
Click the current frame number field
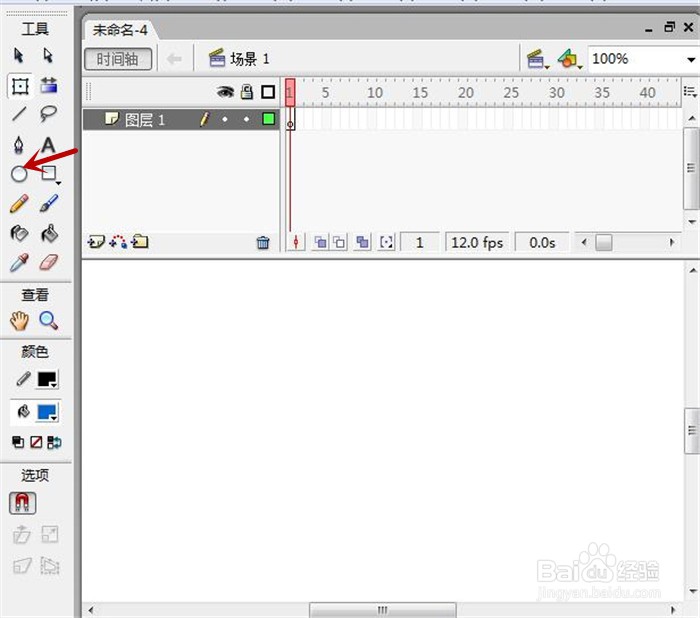pyautogui.click(x=420, y=242)
